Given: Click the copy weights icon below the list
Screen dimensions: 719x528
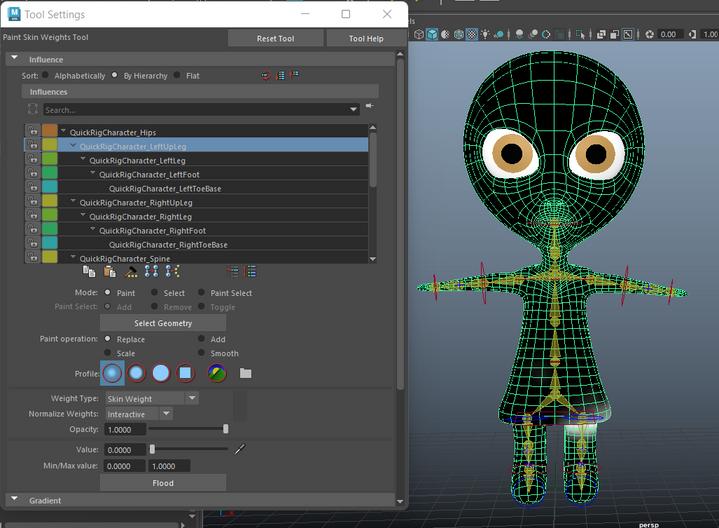Looking at the screenshot, I should pyautogui.click(x=89, y=271).
